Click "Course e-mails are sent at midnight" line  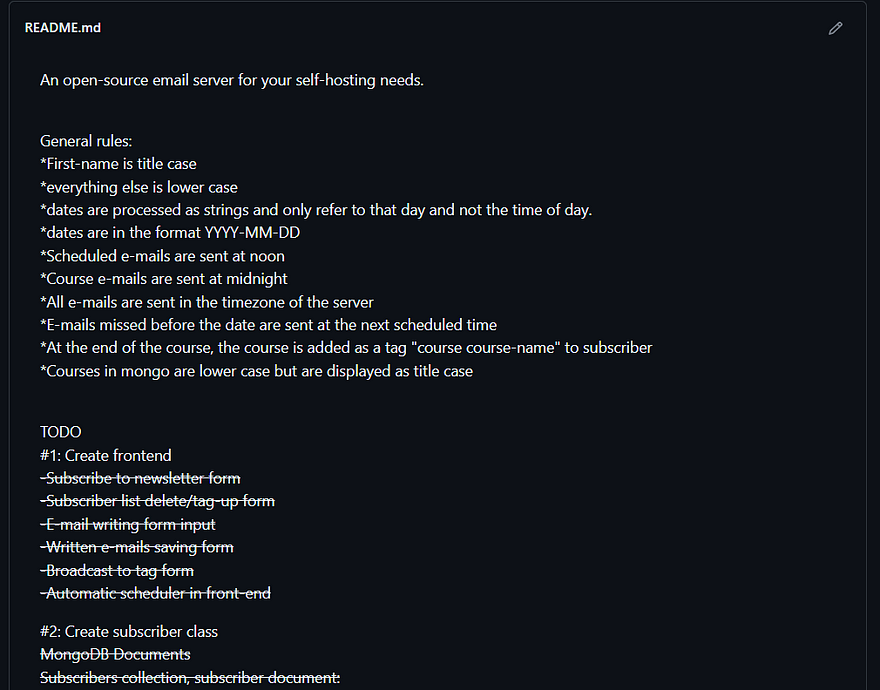tap(164, 279)
